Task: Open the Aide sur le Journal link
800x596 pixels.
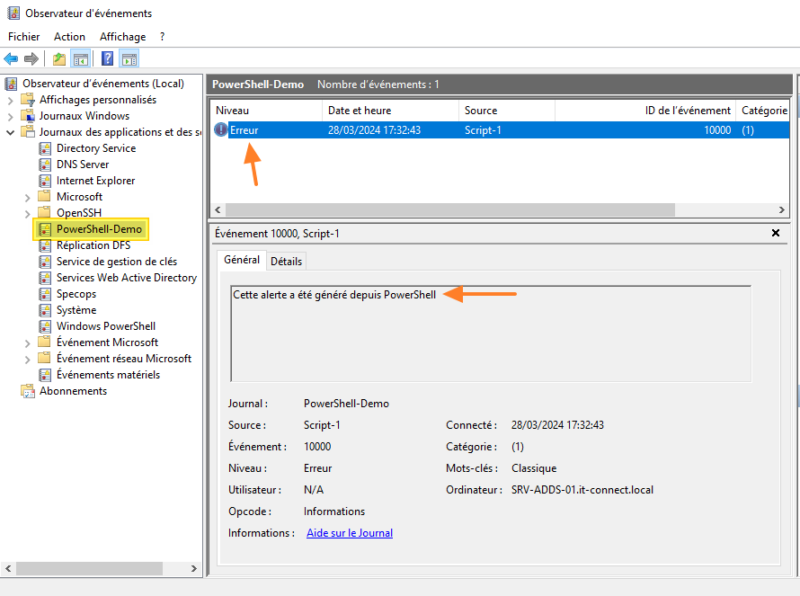Action: pos(349,533)
